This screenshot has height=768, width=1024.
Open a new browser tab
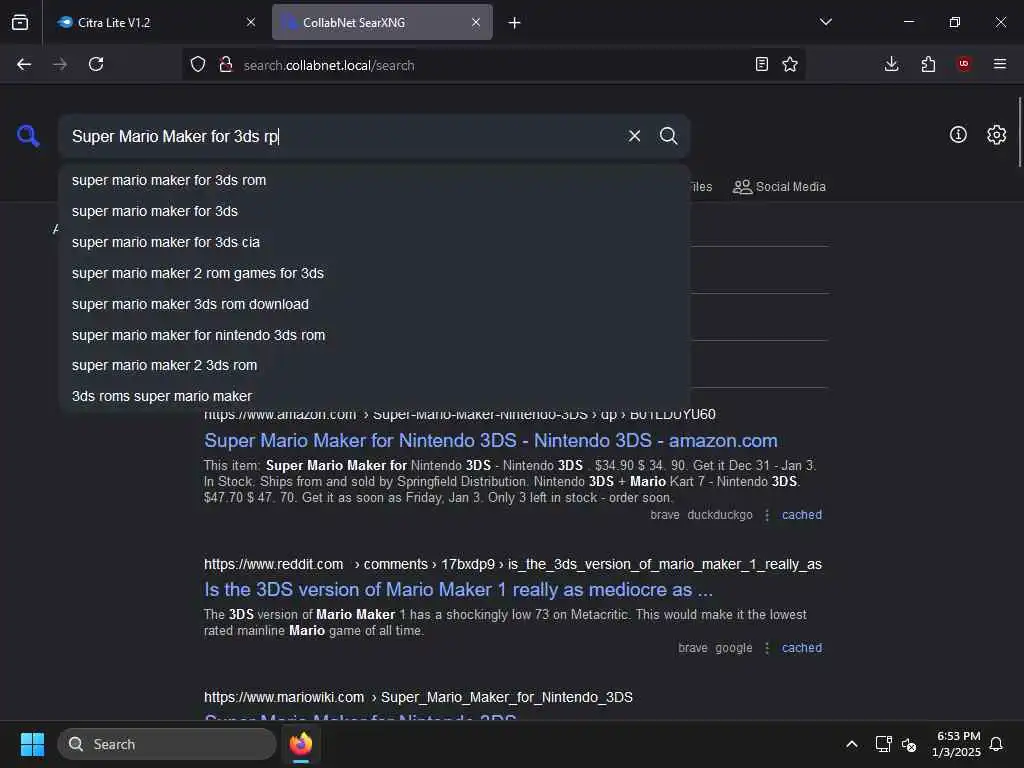pyautogui.click(x=515, y=23)
